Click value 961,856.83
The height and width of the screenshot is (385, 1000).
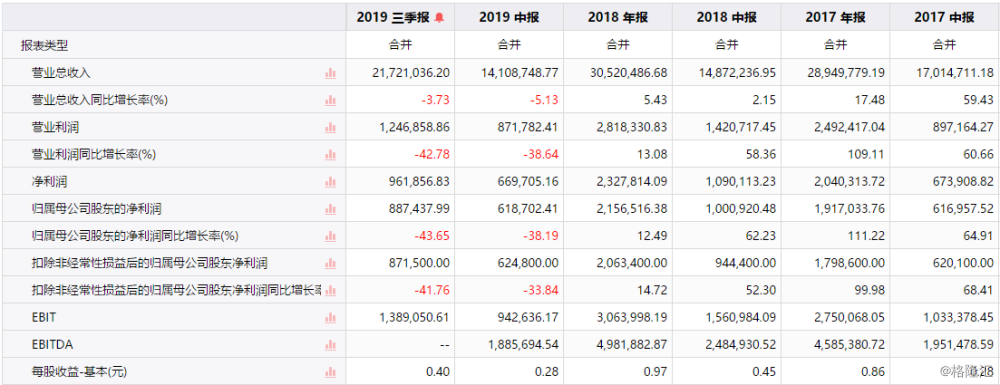pyautogui.click(x=419, y=182)
